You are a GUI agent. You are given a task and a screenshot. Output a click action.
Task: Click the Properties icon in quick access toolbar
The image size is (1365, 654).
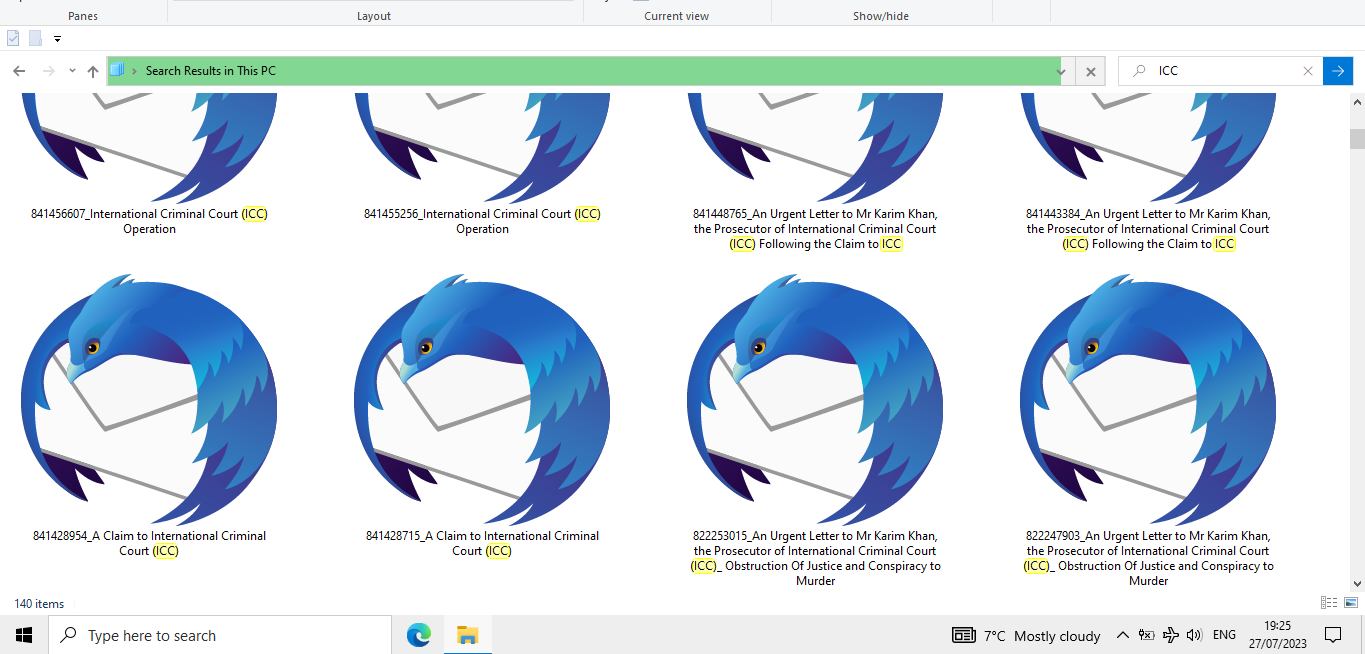[x=13, y=38]
